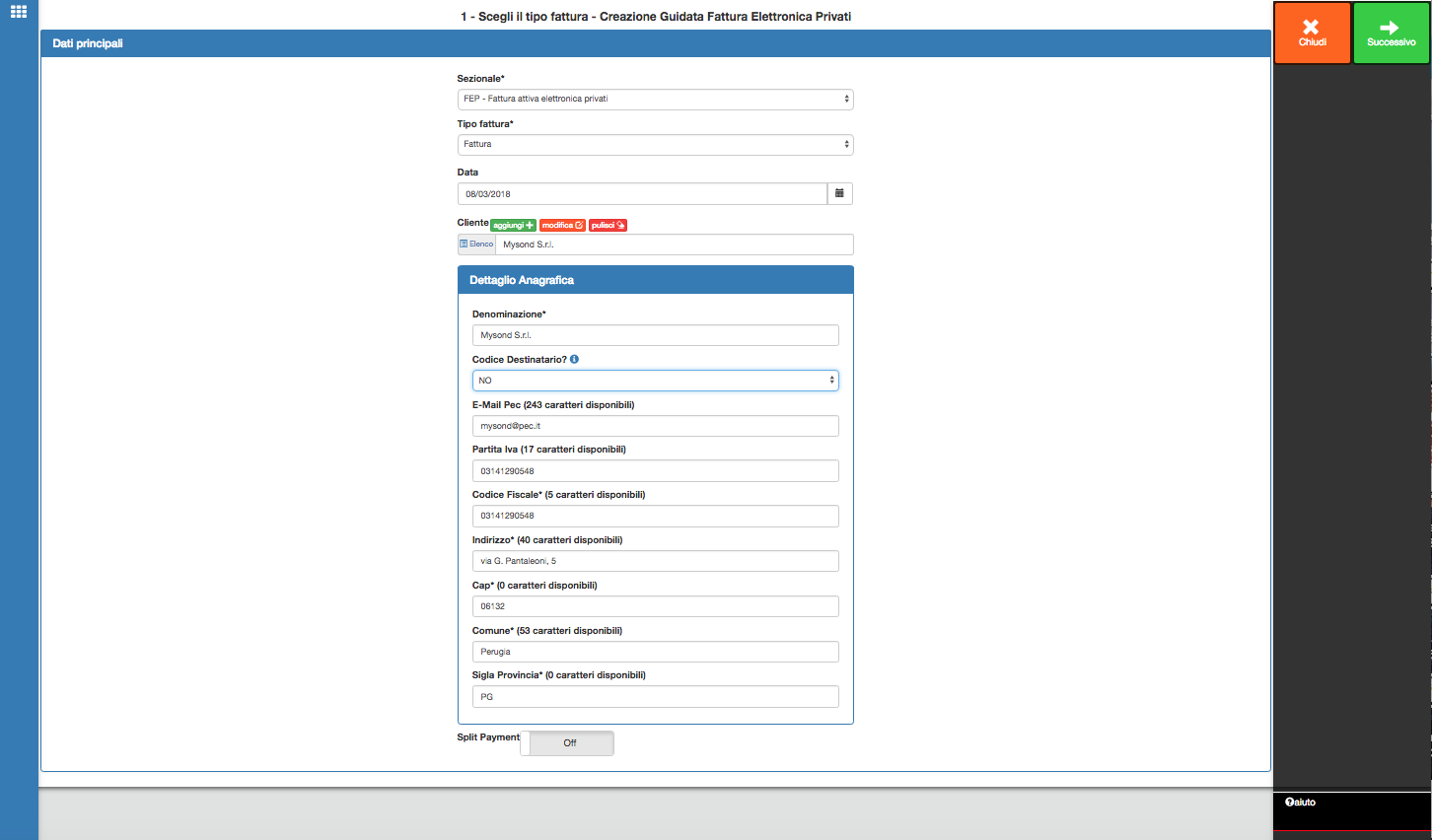Click the Comune input field
1432x840 pixels.
click(x=655, y=652)
